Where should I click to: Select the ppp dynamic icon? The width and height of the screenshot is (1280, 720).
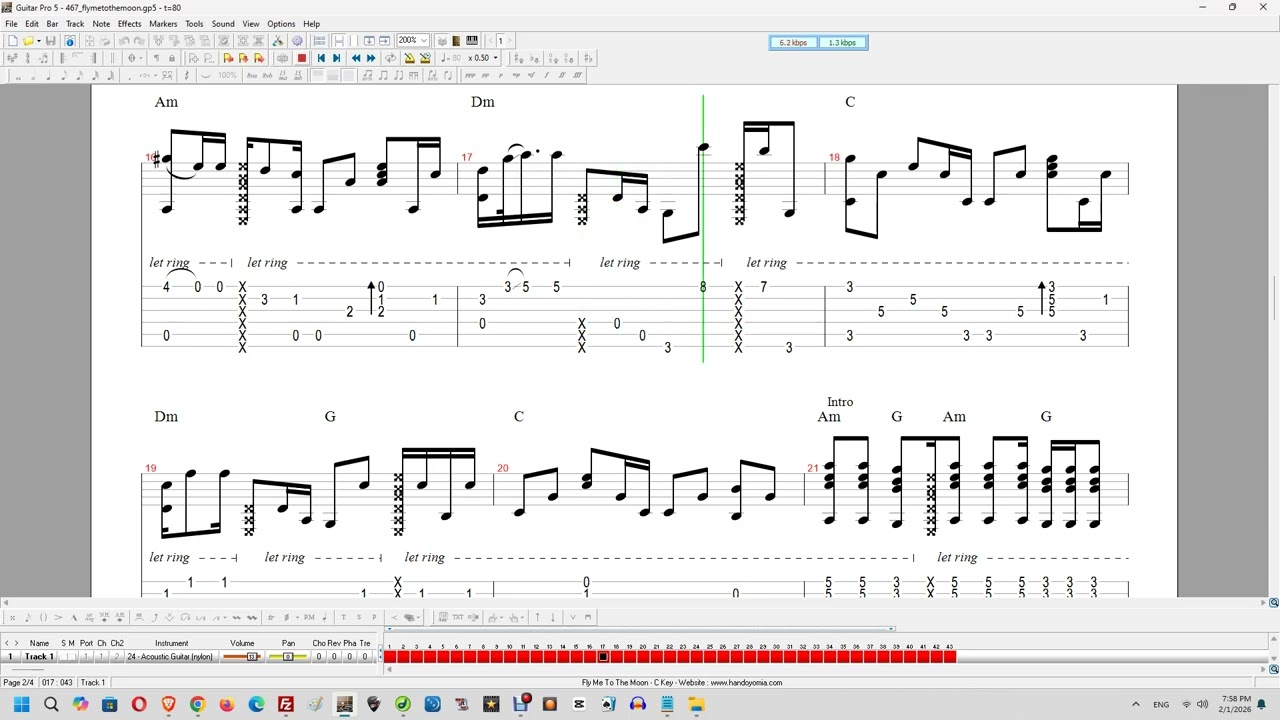pos(469,76)
